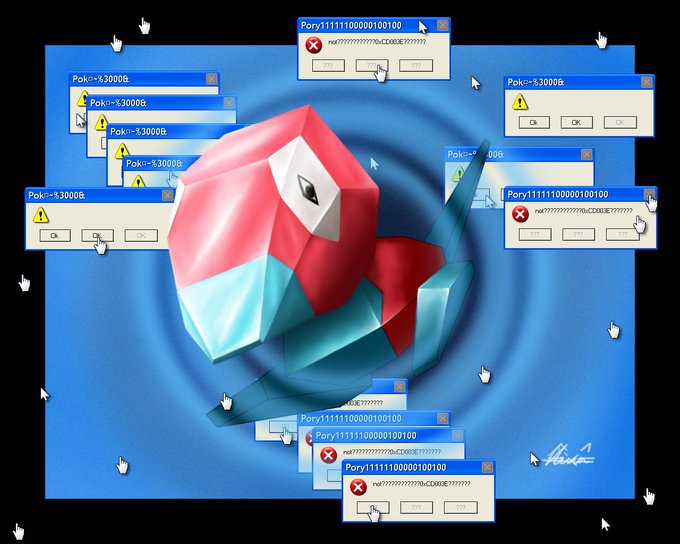The width and height of the screenshot is (680, 544).
Task: Close rearmost stacked Pok dialog with hollow arrow cursor
Action: pyautogui.click(x=211, y=79)
